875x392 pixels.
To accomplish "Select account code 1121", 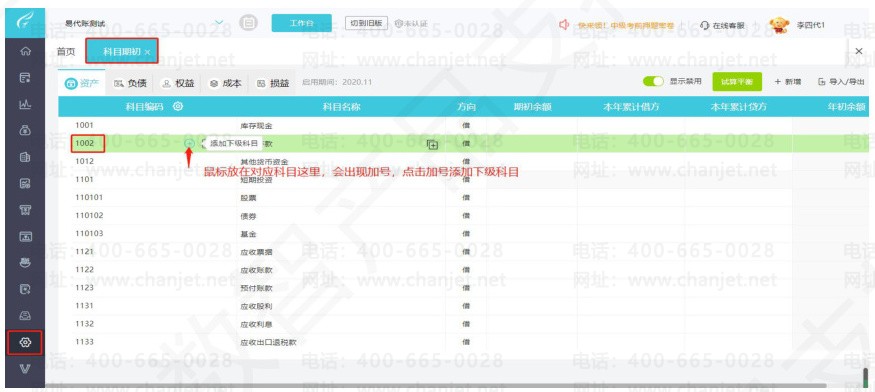I will pos(84,251).
